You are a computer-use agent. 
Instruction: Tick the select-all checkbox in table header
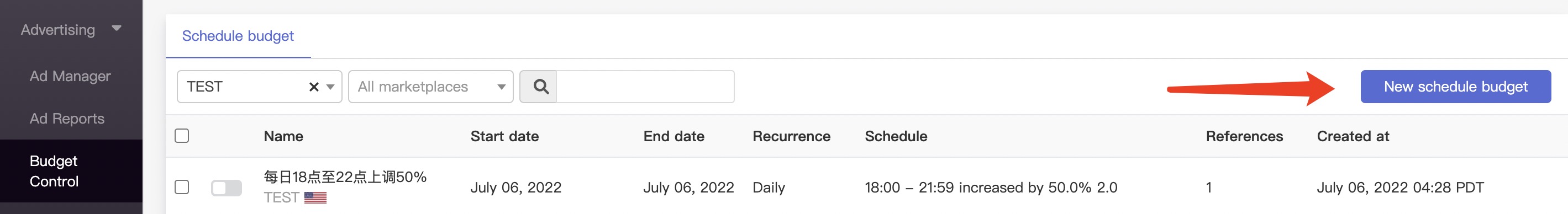182,136
